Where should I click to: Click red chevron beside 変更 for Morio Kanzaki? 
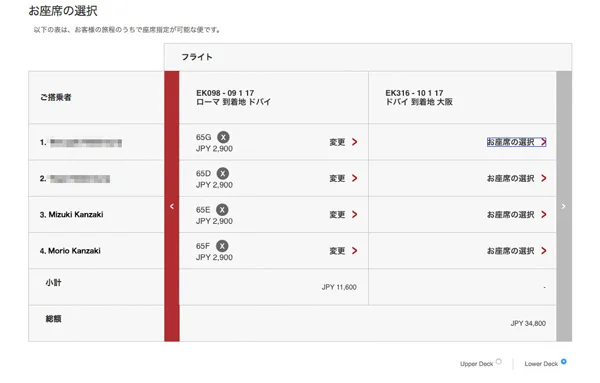click(354, 251)
